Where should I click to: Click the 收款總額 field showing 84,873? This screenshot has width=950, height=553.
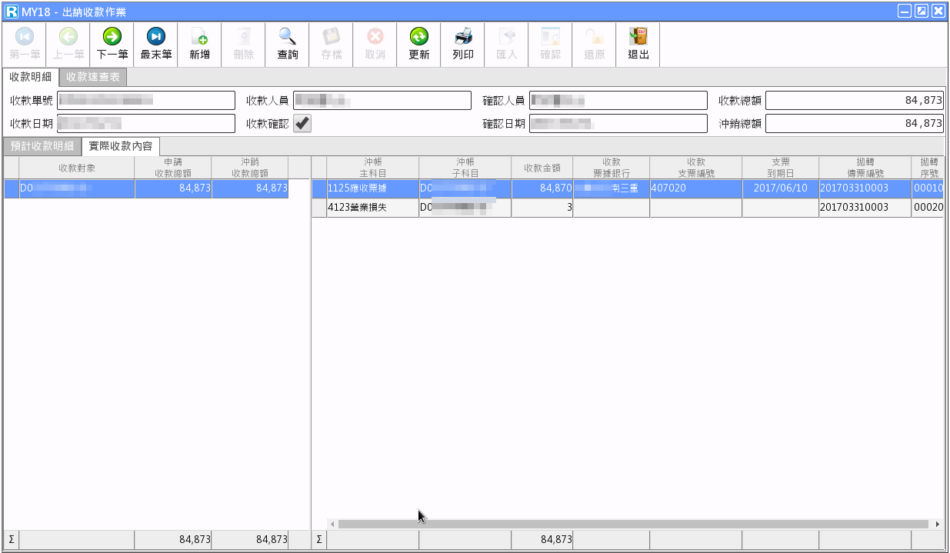click(x=854, y=100)
